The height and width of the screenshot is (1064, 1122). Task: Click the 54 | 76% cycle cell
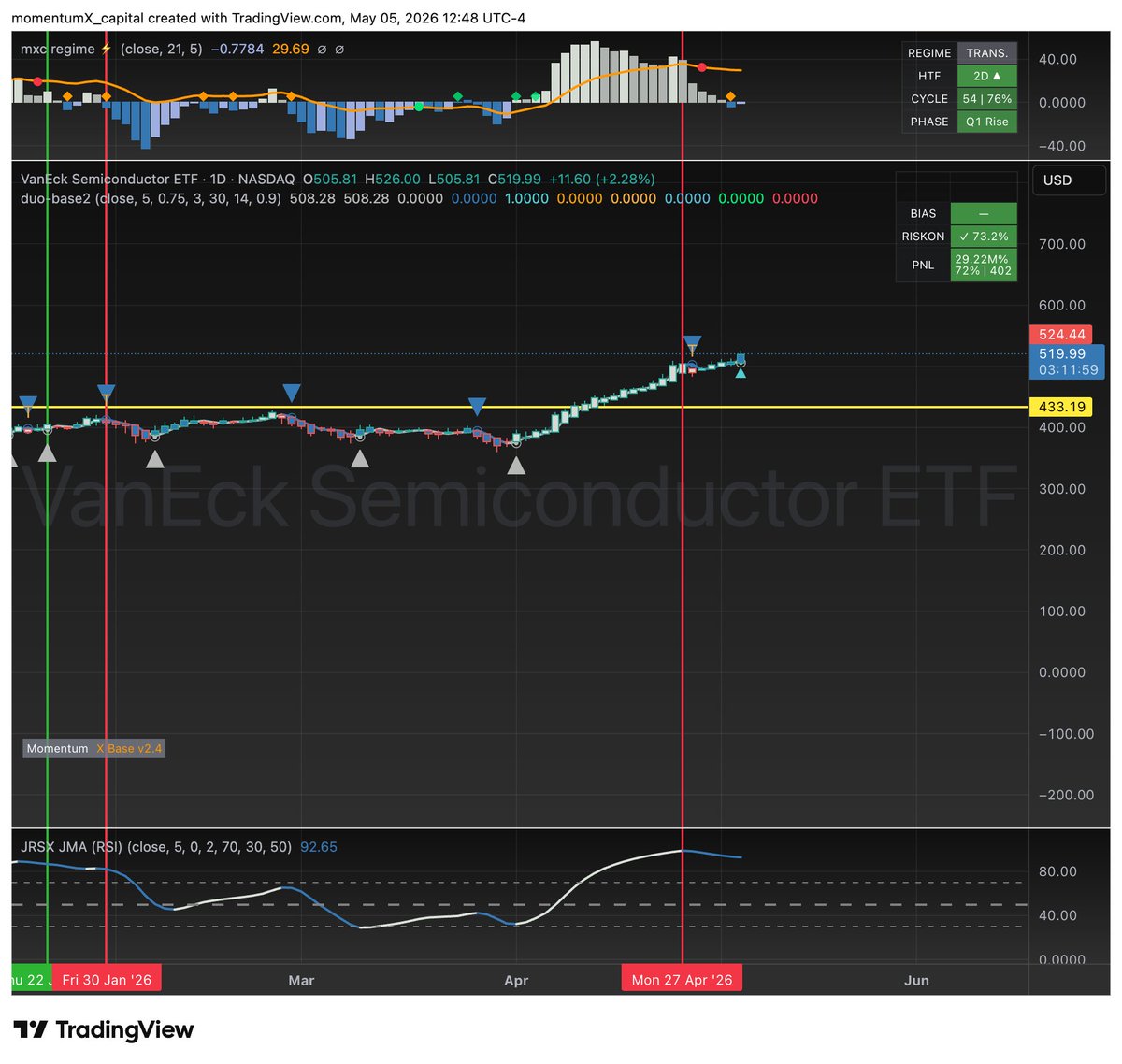986,98
